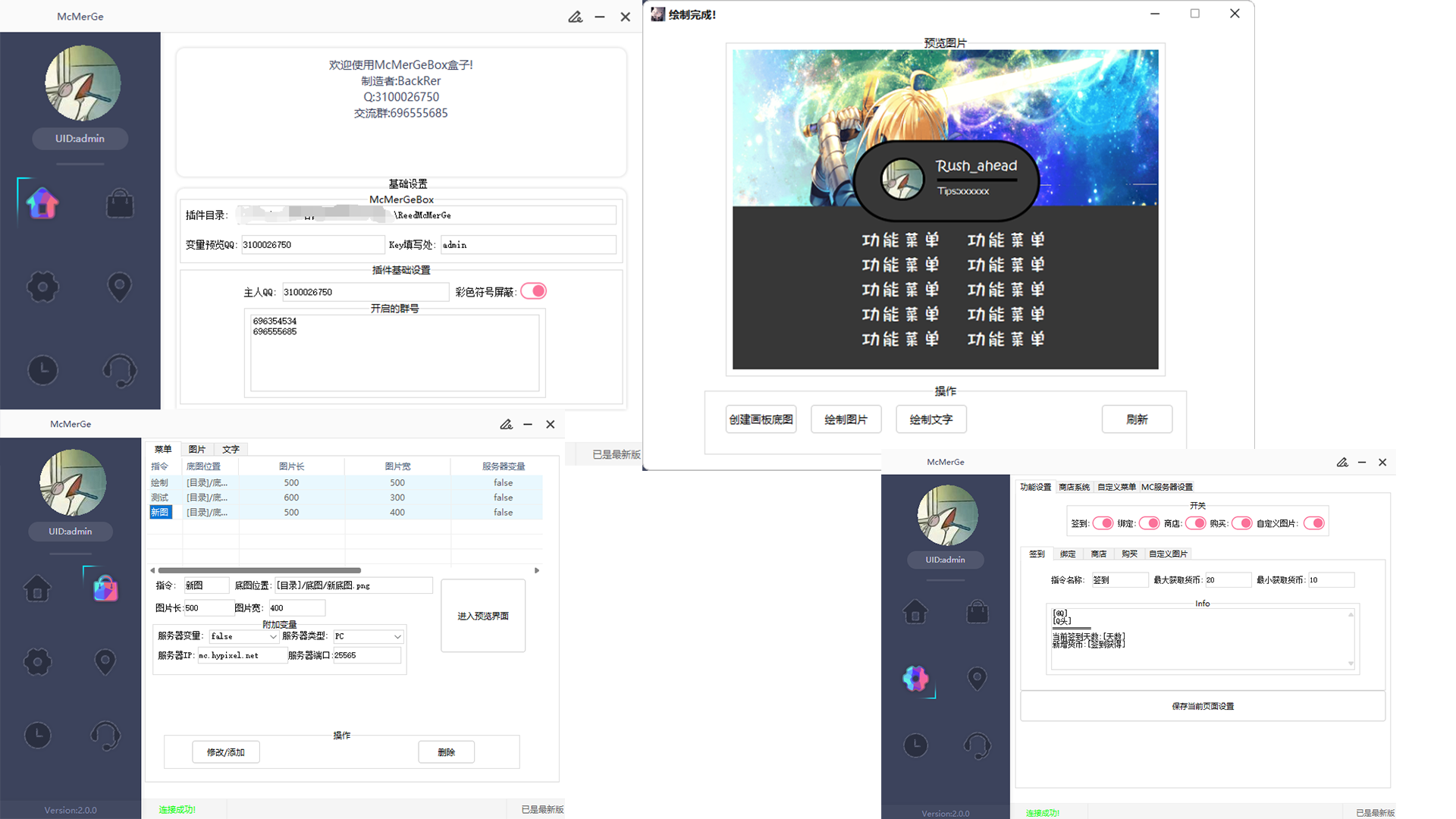
Task: Click the 修改/添加 button
Action: pyautogui.click(x=226, y=752)
